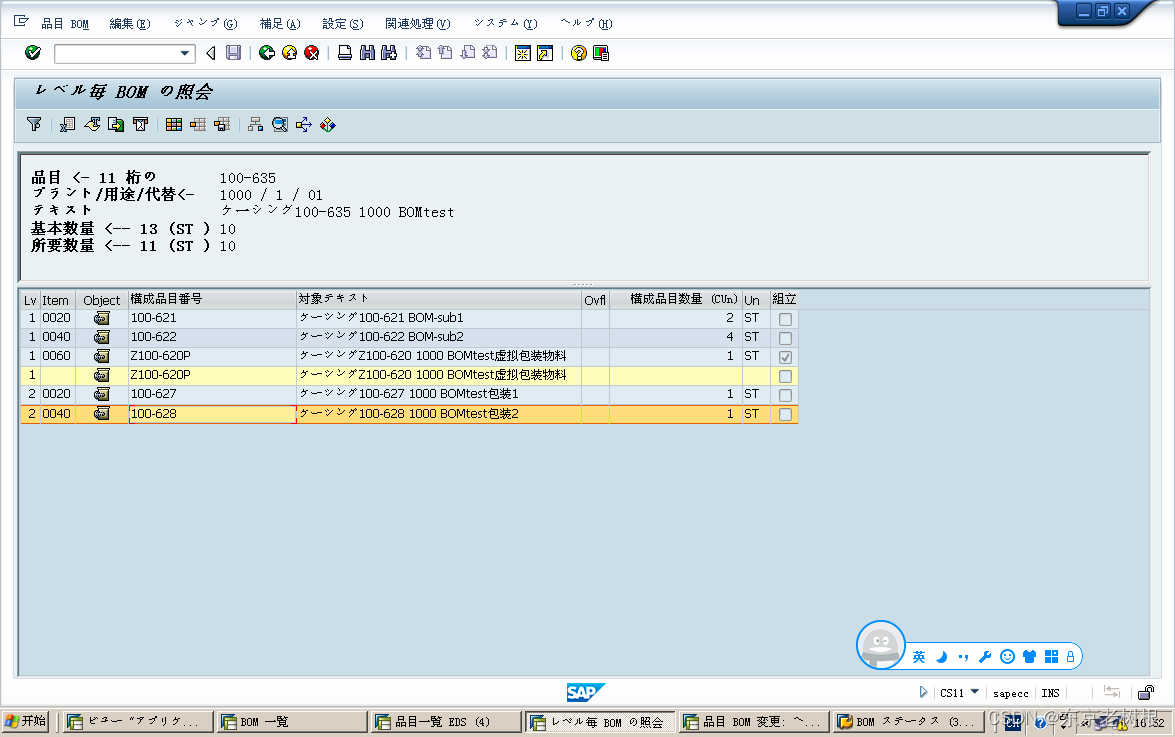Click the red Cancel icon
This screenshot has height=737, width=1175.
click(311, 52)
